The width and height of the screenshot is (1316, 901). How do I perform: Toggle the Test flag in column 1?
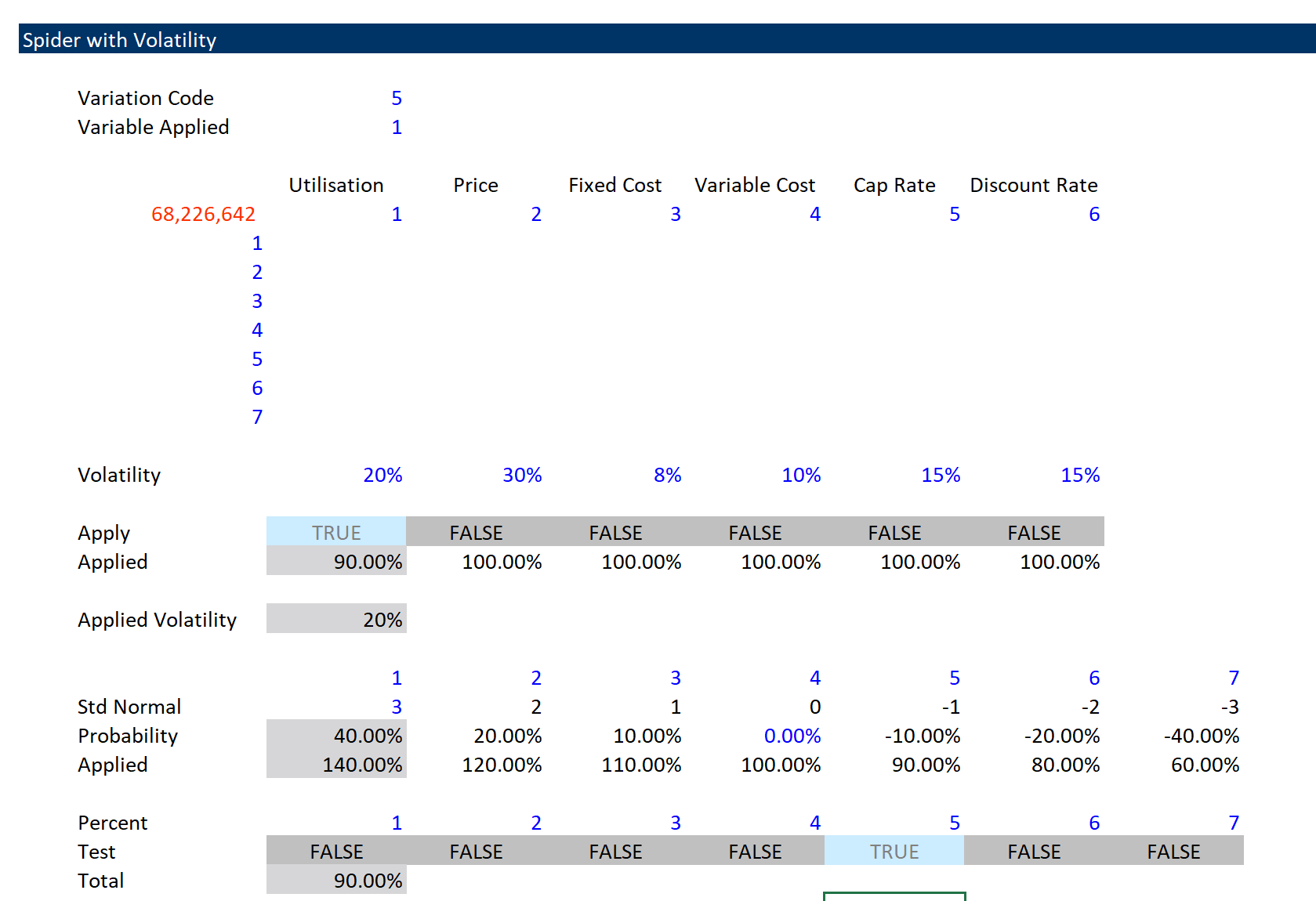pos(335,851)
